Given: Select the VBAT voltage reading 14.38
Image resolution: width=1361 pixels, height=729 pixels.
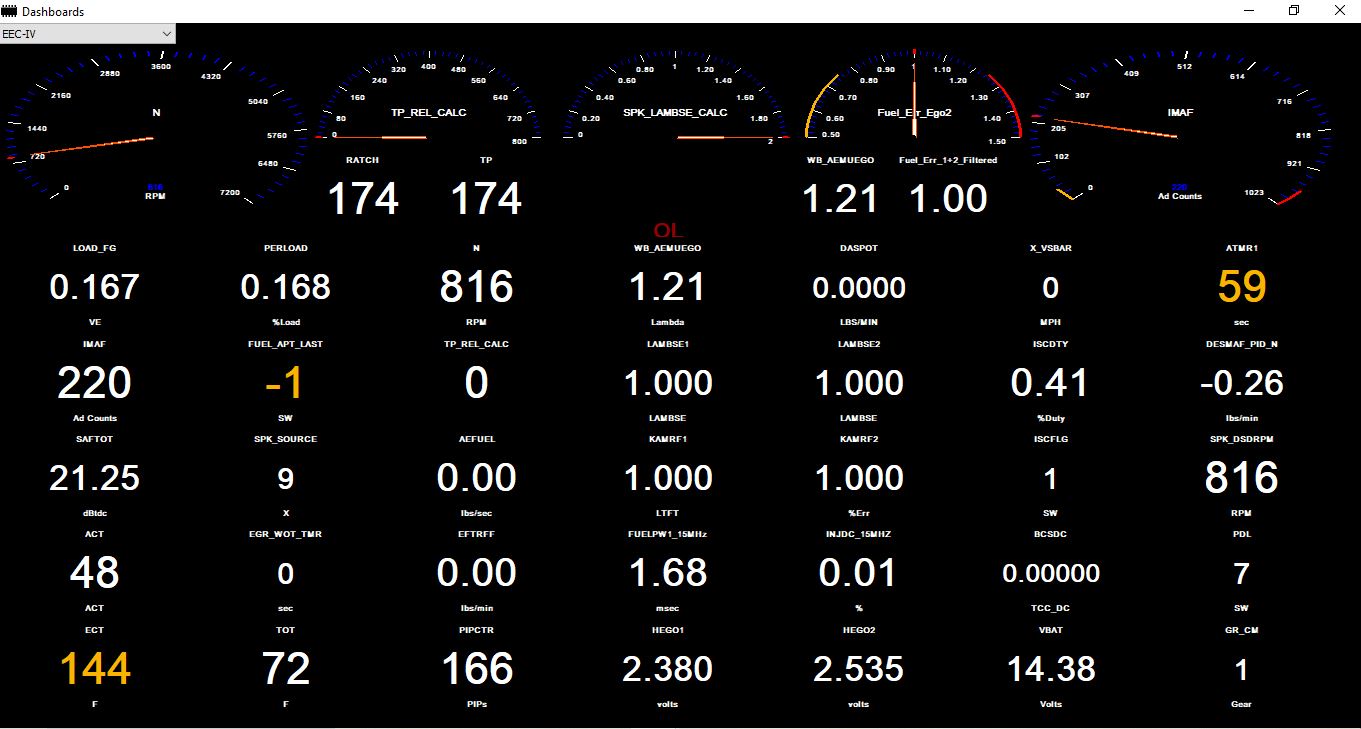Looking at the screenshot, I should 1050,669.
